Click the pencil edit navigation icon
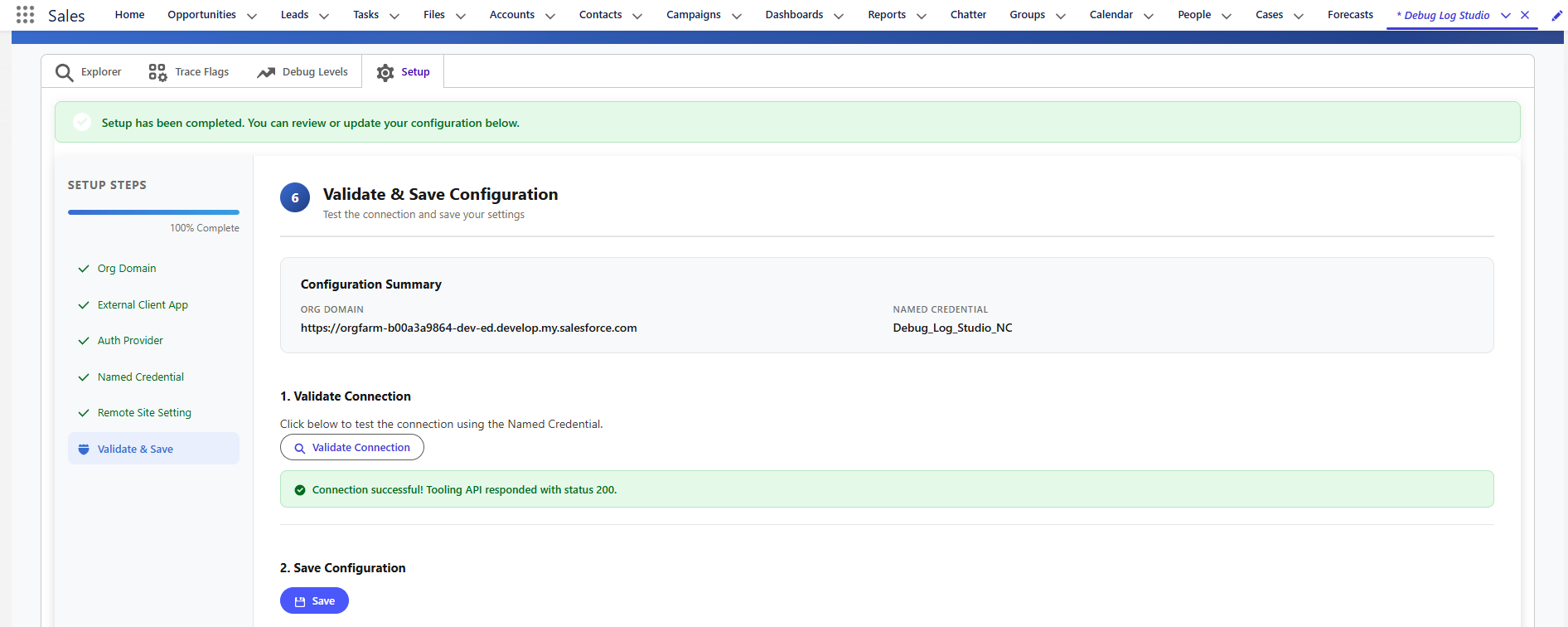Screen dimensions: 1568x627 (x=1556, y=15)
